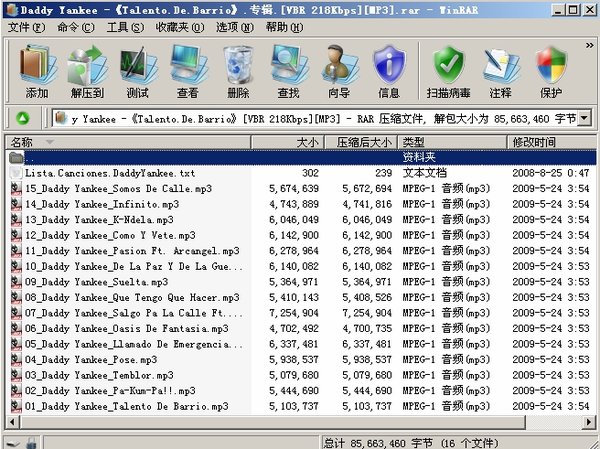Open the 命令(C) menu
This screenshot has height=449, width=600.
click(76, 28)
